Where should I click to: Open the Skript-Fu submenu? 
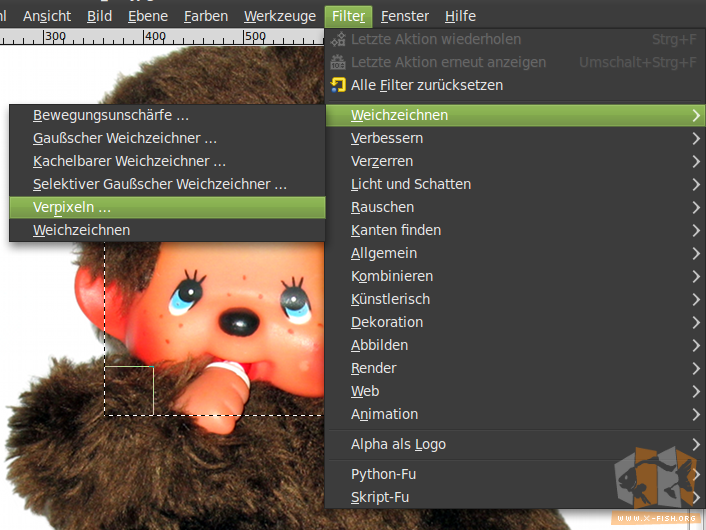(x=515, y=497)
